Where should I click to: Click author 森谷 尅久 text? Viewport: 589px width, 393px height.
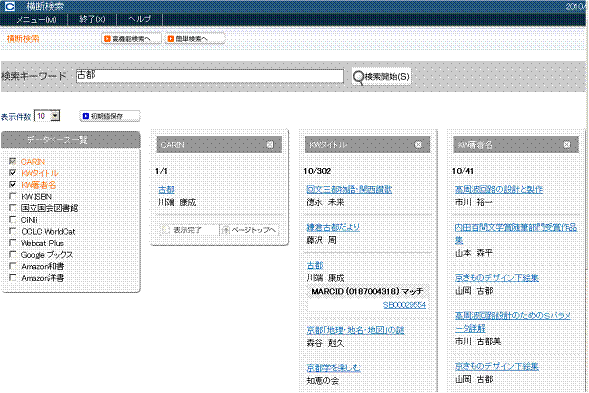(325, 343)
